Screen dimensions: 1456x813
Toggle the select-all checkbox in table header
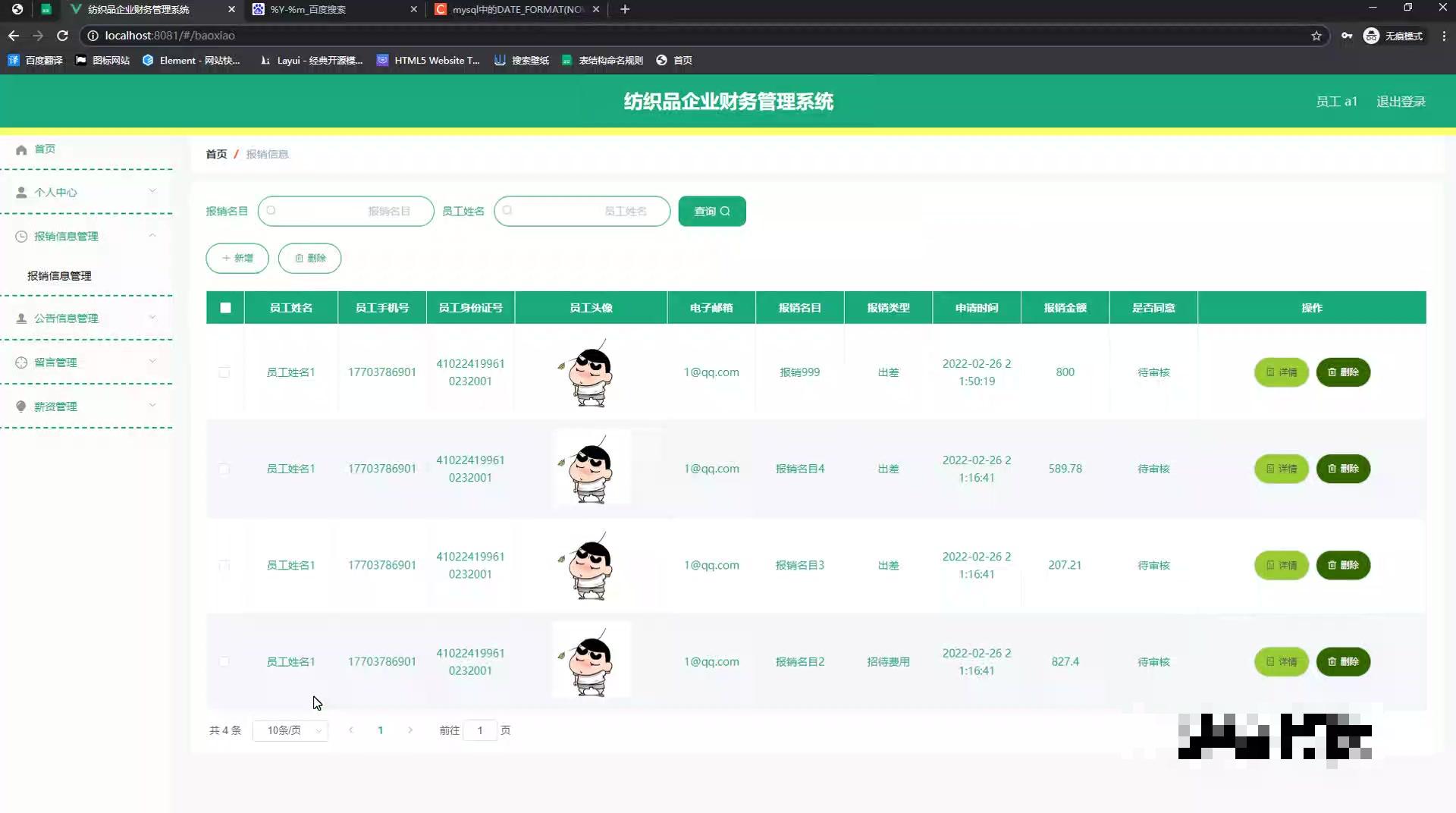click(225, 308)
